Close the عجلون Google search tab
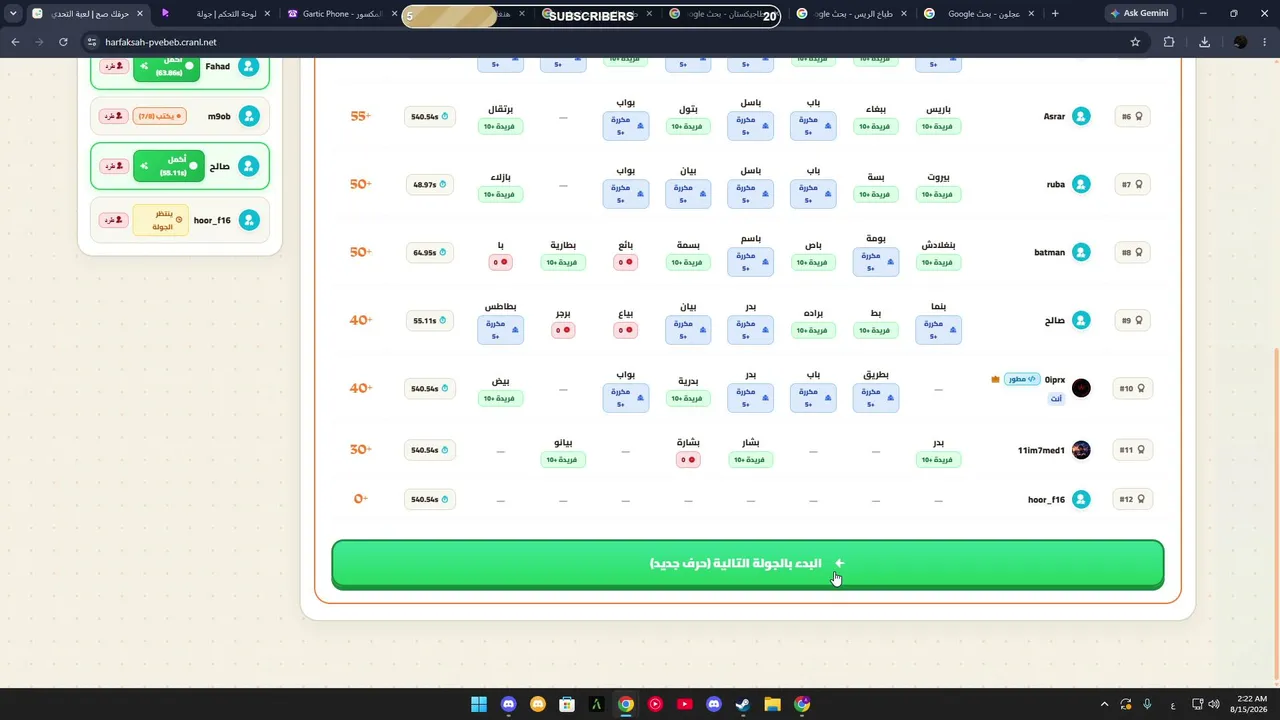This screenshot has height=720, width=1280. (1030, 14)
